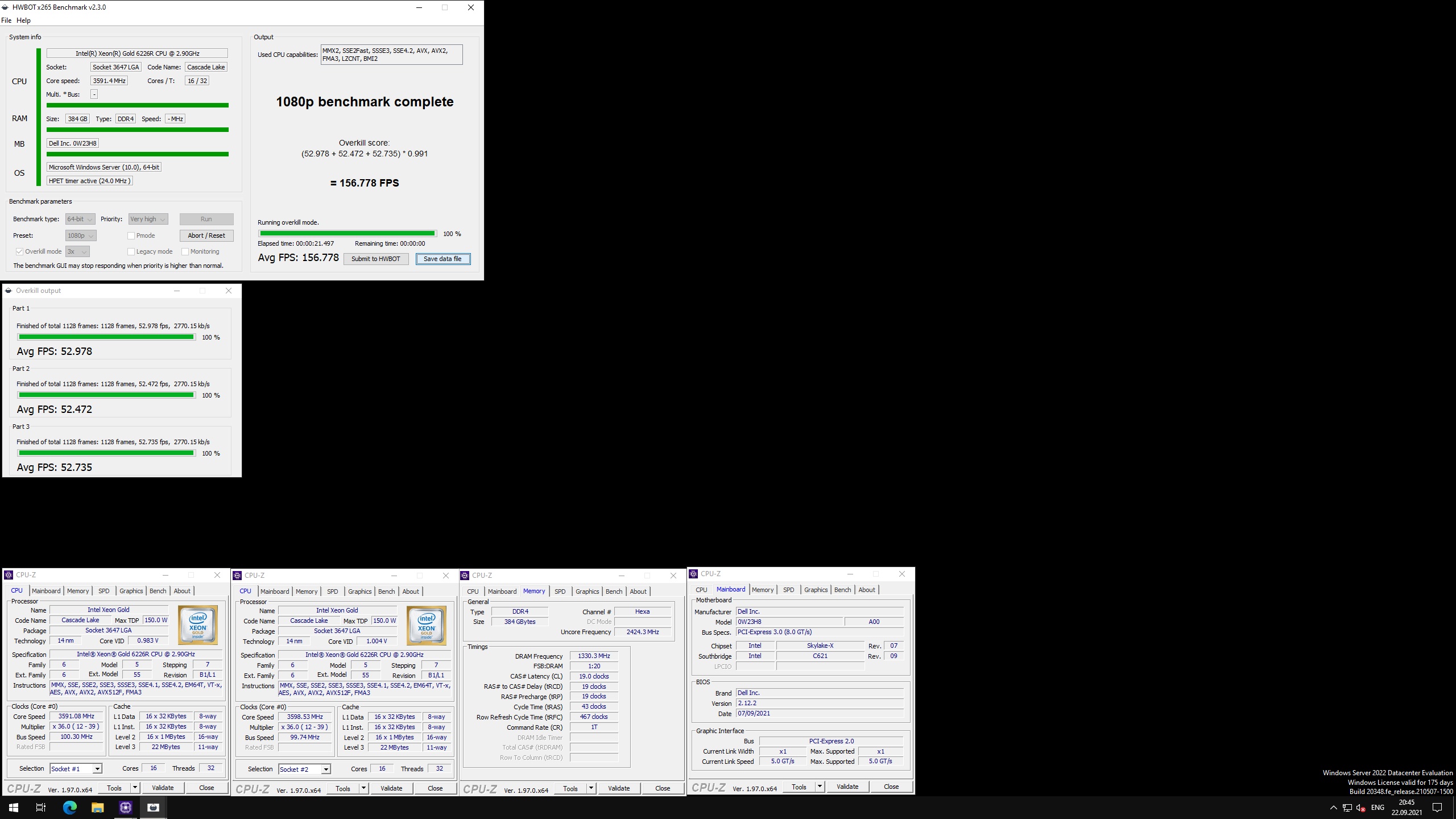
Task: Switch to CPU-Z taskbar icon
Action: pos(125,807)
